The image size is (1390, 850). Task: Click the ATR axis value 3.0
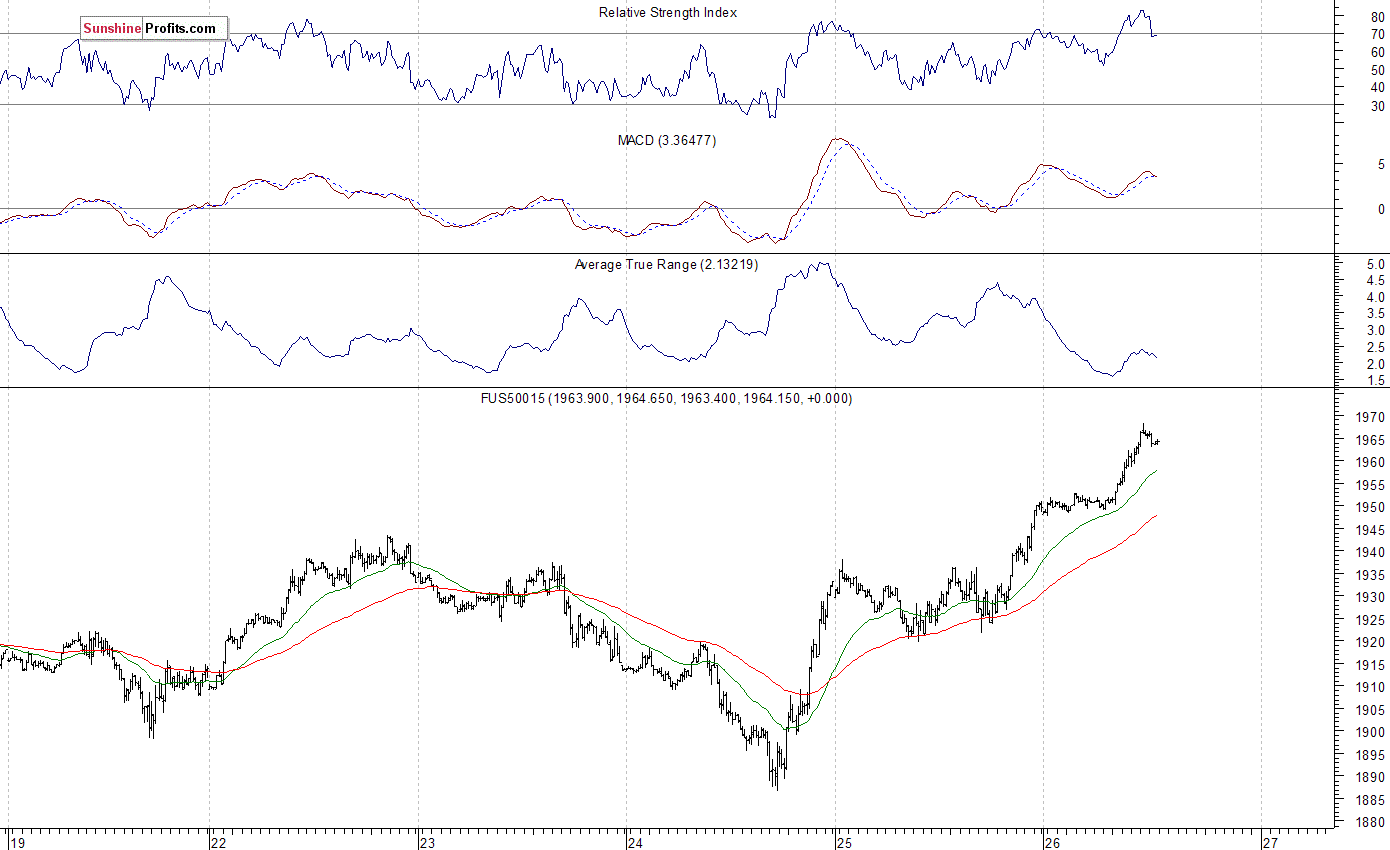tap(1376, 331)
